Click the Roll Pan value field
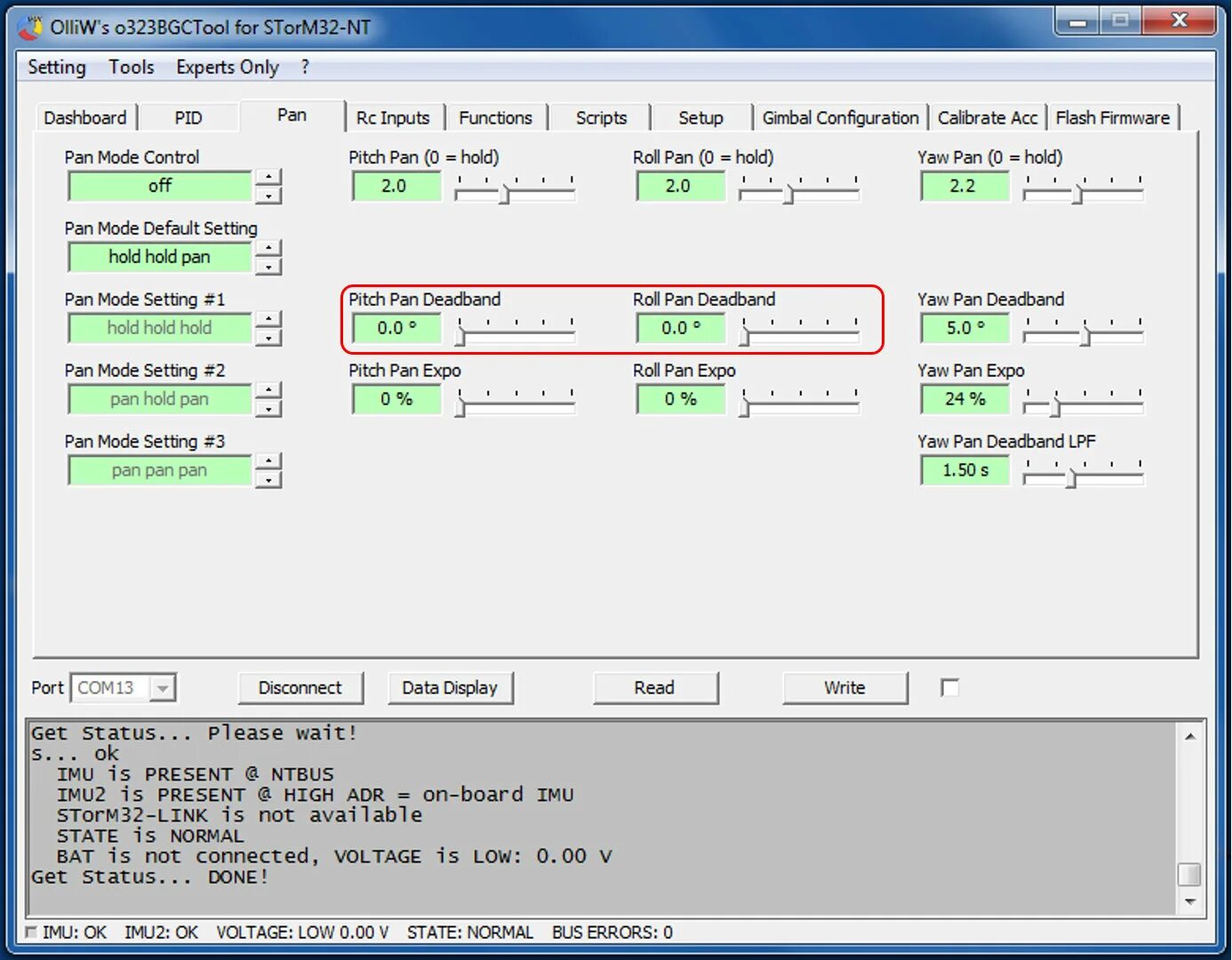 (x=680, y=186)
